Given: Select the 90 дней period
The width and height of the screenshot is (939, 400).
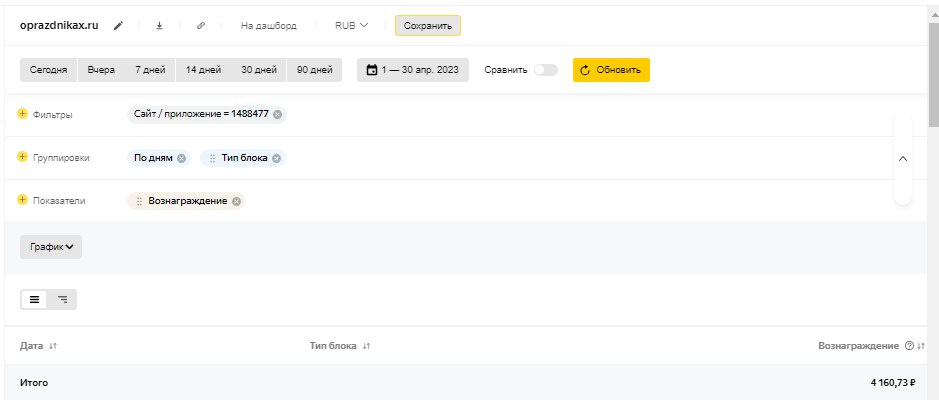Looking at the screenshot, I should (314, 70).
